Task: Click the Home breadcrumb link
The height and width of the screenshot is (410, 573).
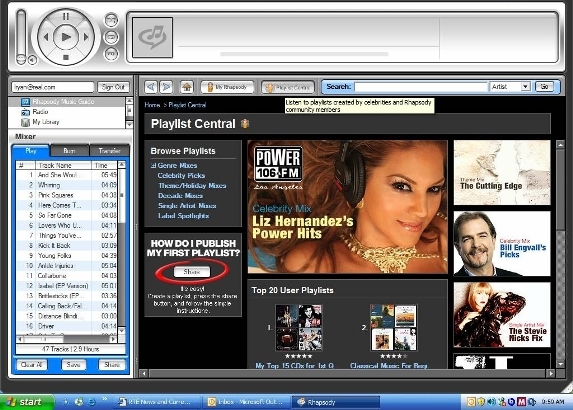Action: 152,105
